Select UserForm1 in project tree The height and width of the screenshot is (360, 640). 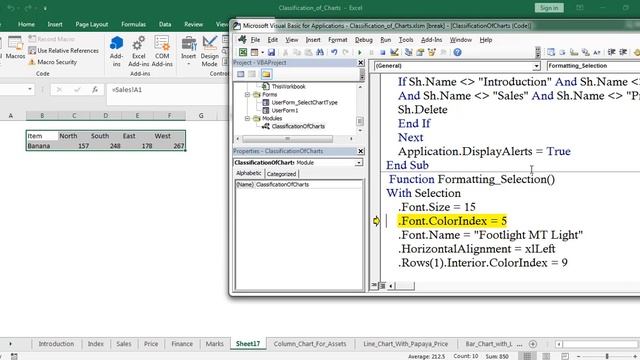coord(285,110)
